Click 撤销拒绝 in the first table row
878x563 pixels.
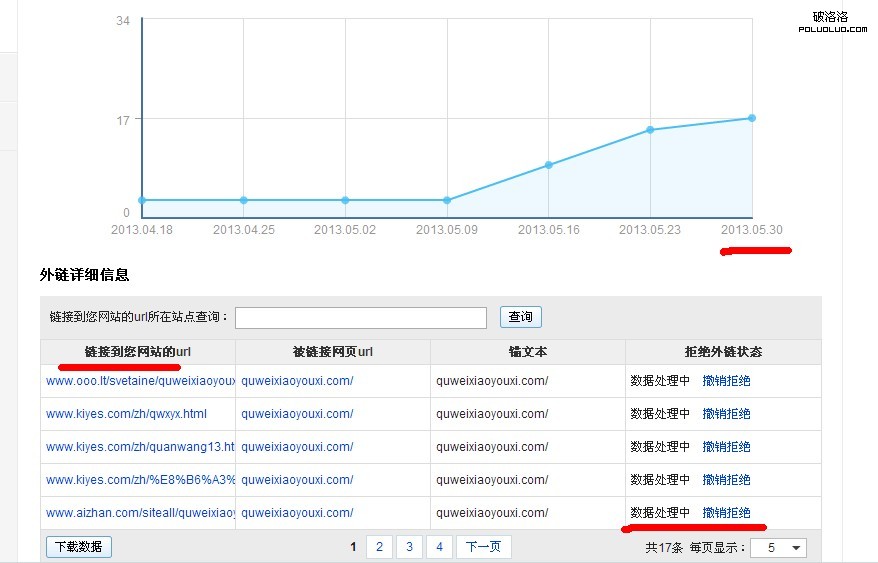(x=726, y=381)
